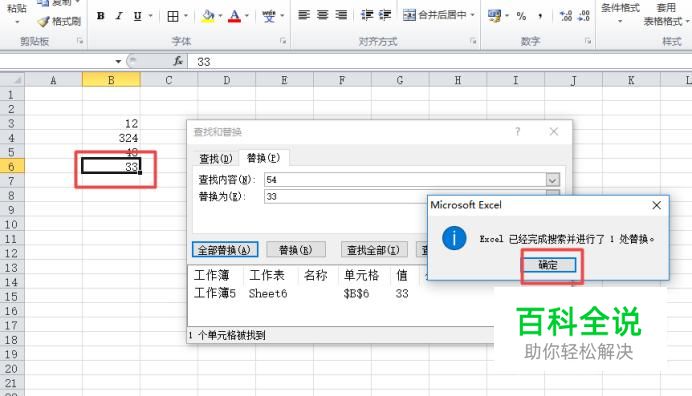Click the fx insert function icon
Viewport: 692px width, 396px height.
(178, 61)
